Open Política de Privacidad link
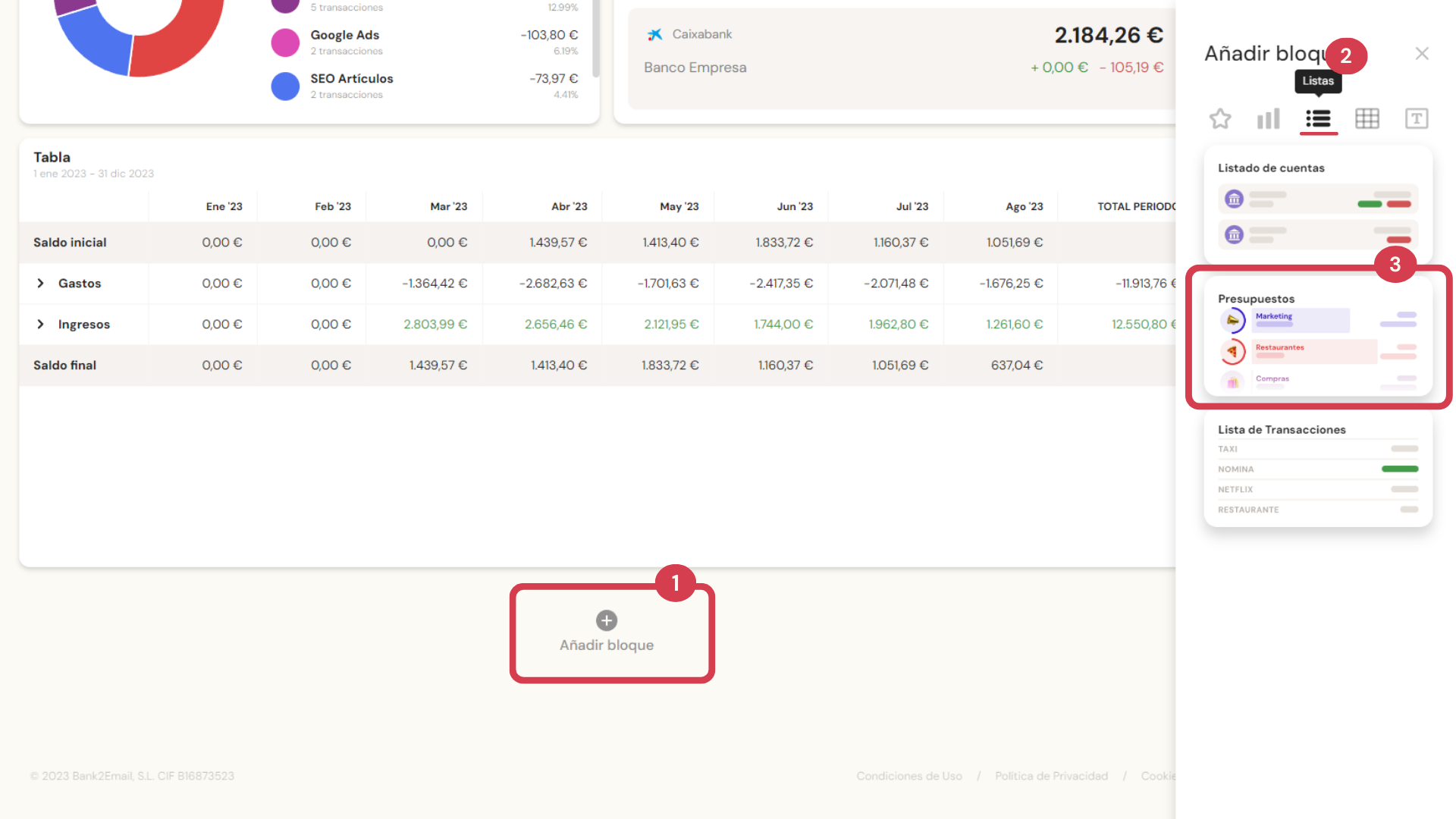Image resolution: width=1456 pixels, height=819 pixels. click(1051, 776)
